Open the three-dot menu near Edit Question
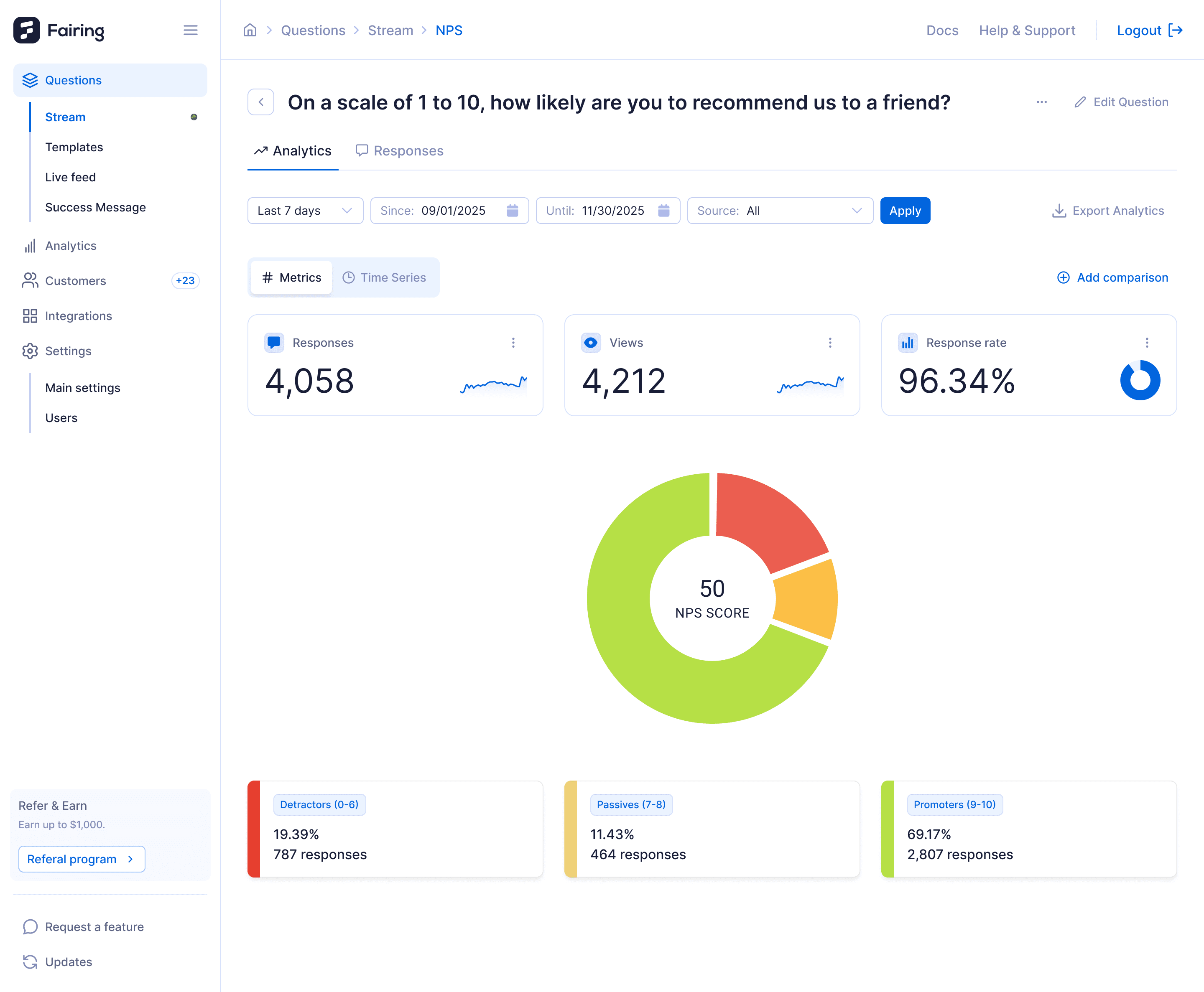Screen dimensions: 1204x992 [x=1042, y=102]
